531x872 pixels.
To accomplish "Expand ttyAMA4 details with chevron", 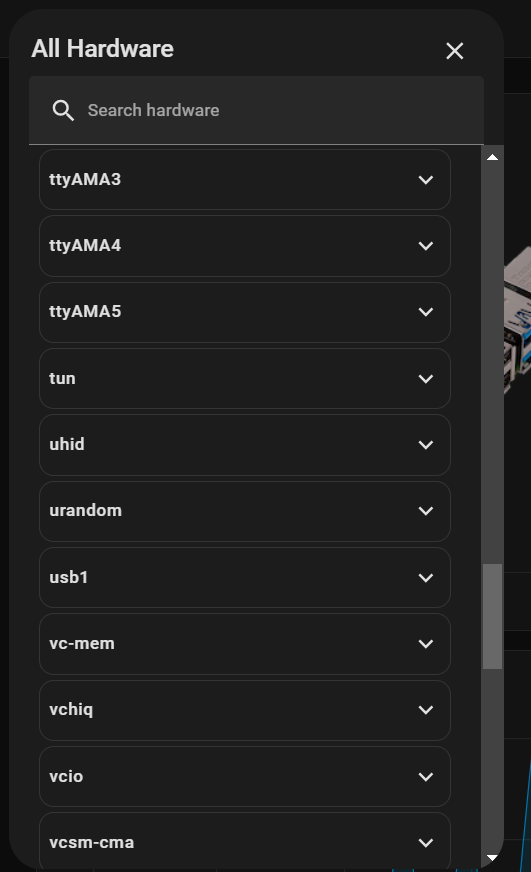I will coord(426,246).
